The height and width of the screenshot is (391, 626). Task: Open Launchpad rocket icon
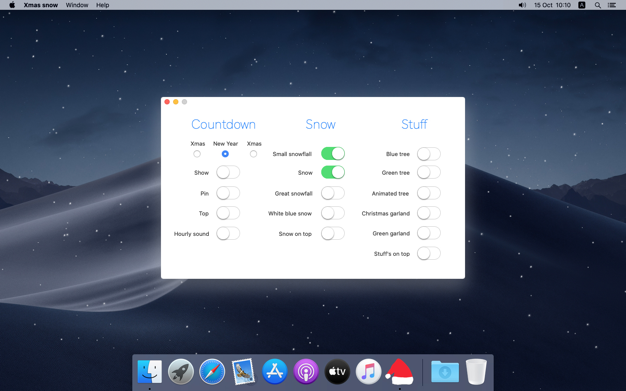181,372
